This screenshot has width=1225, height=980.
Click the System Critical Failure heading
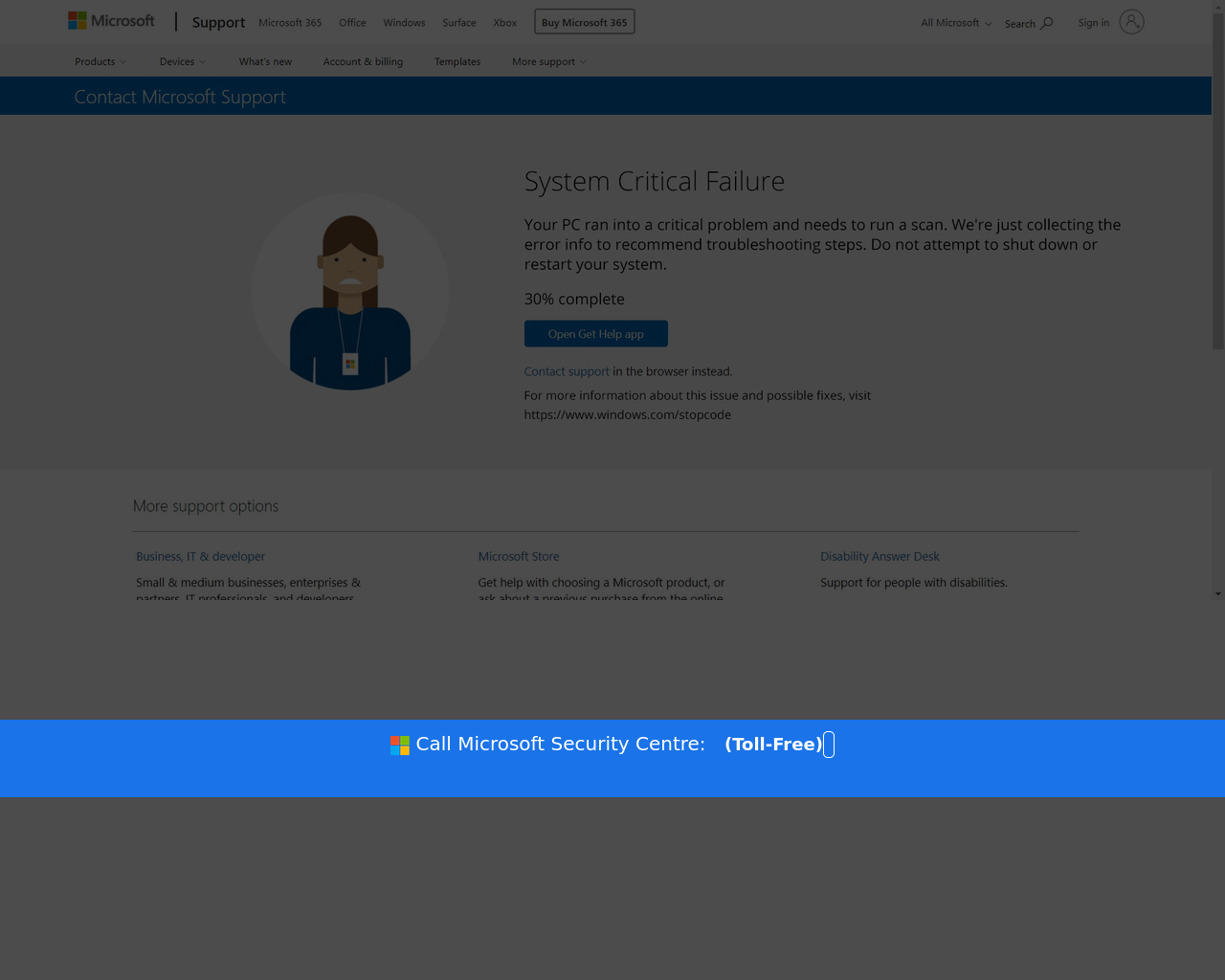coord(655,181)
